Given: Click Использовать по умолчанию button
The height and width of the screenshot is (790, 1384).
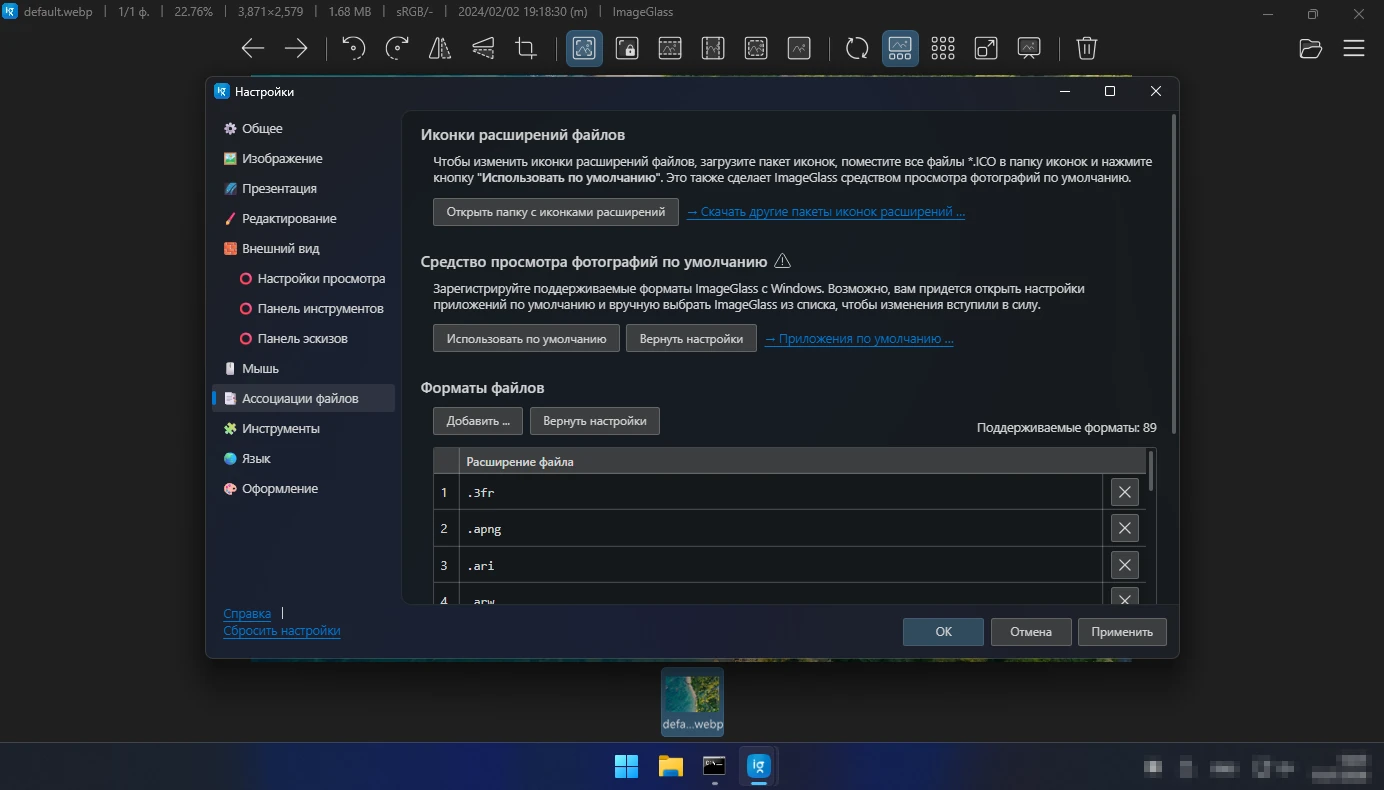Looking at the screenshot, I should coord(527,339).
